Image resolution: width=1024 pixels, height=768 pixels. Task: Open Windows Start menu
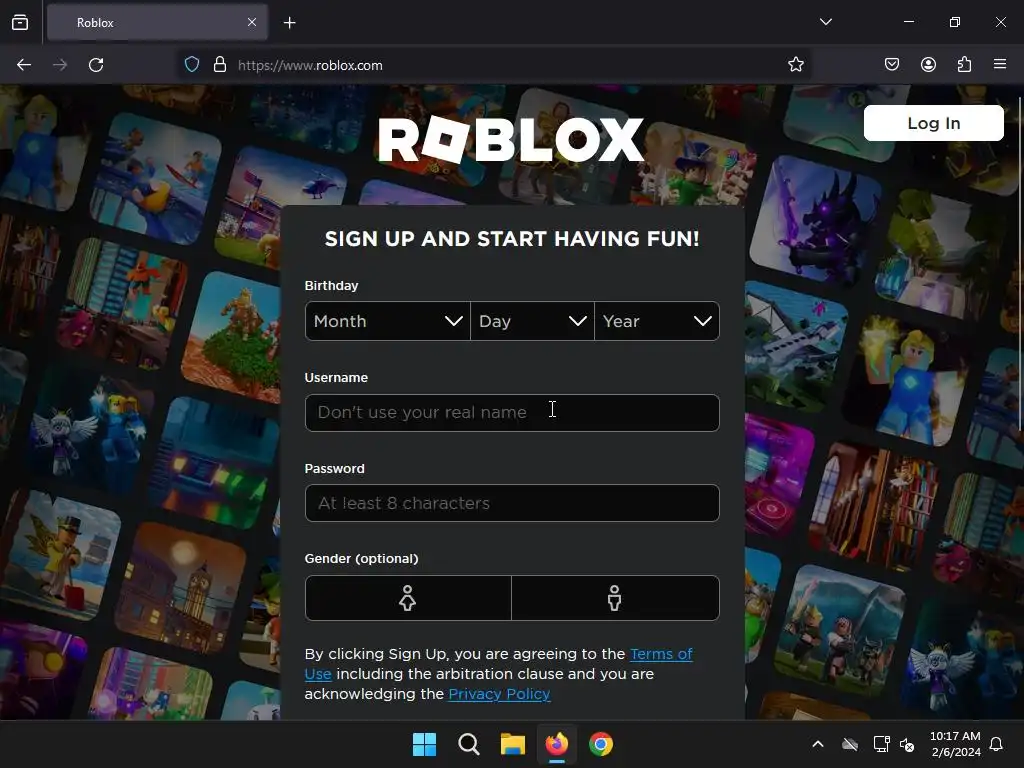click(x=424, y=744)
